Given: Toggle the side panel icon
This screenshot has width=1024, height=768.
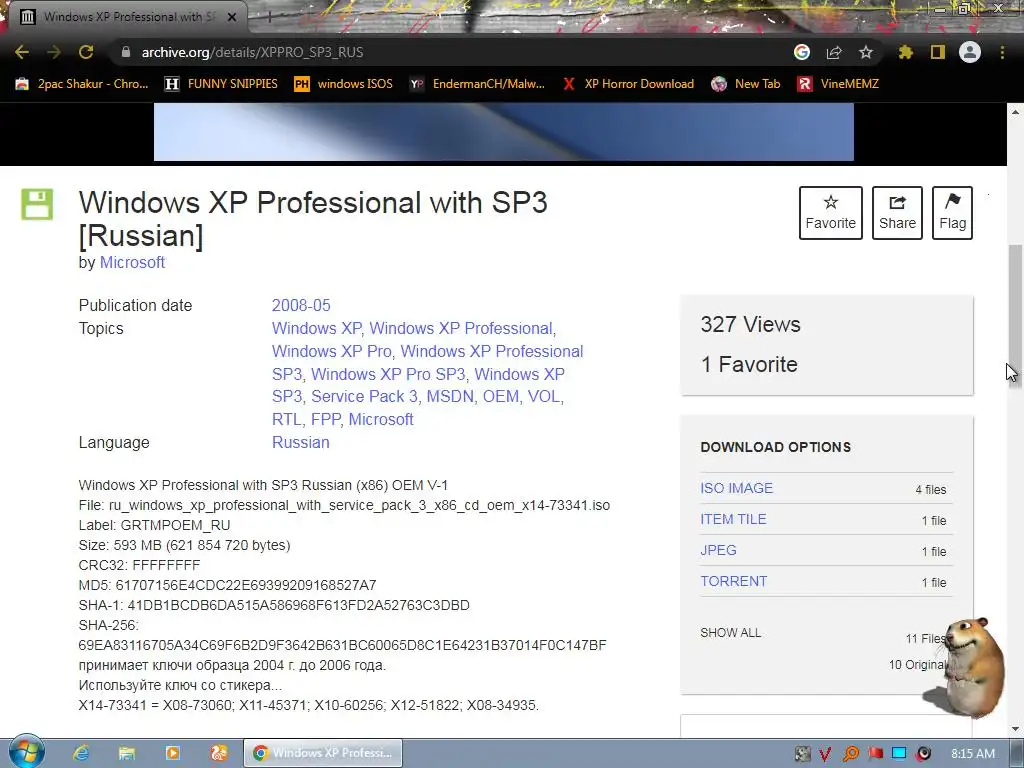Looking at the screenshot, I should pyautogui.click(x=938, y=52).
